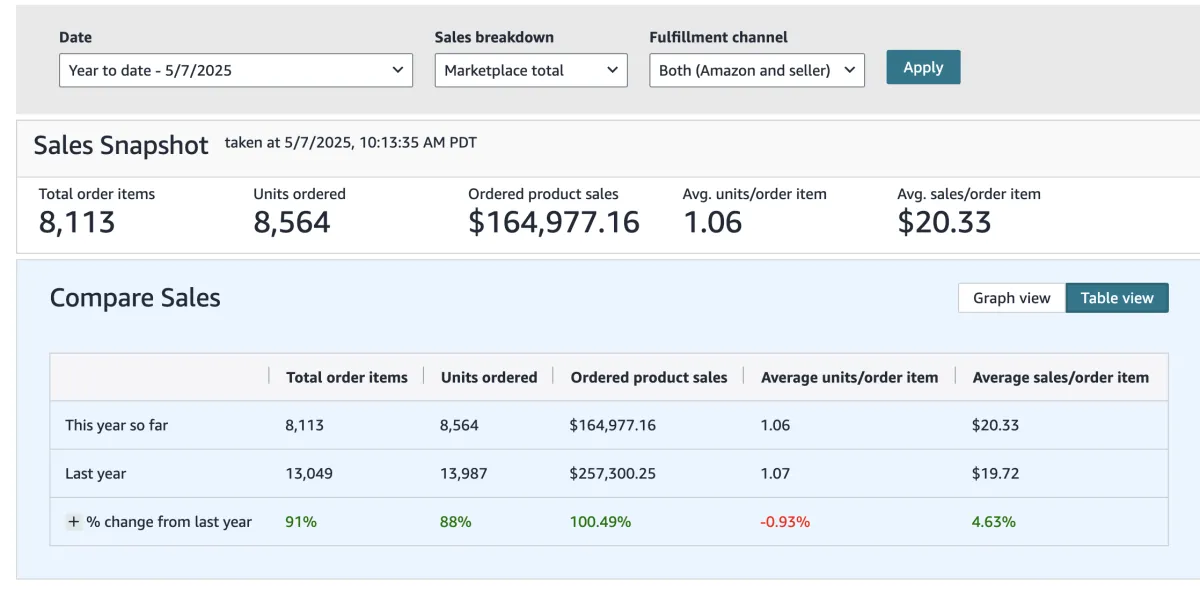Viewport: 1200px width, 601px height.
Task: Click the green 100.49% change value
Action: (x=600, y=522)
